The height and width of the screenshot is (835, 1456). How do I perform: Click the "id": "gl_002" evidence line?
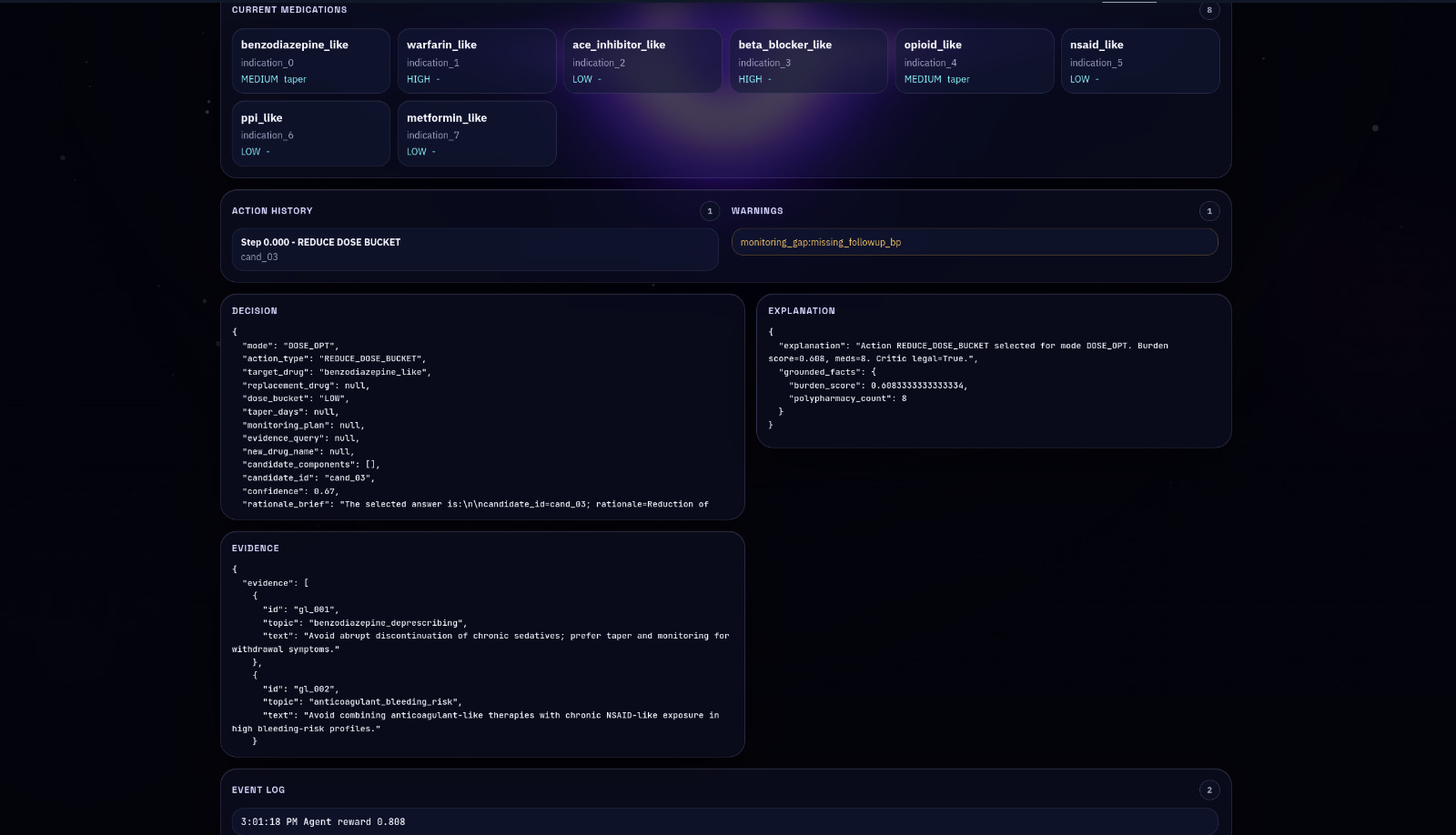pos(301,689)
